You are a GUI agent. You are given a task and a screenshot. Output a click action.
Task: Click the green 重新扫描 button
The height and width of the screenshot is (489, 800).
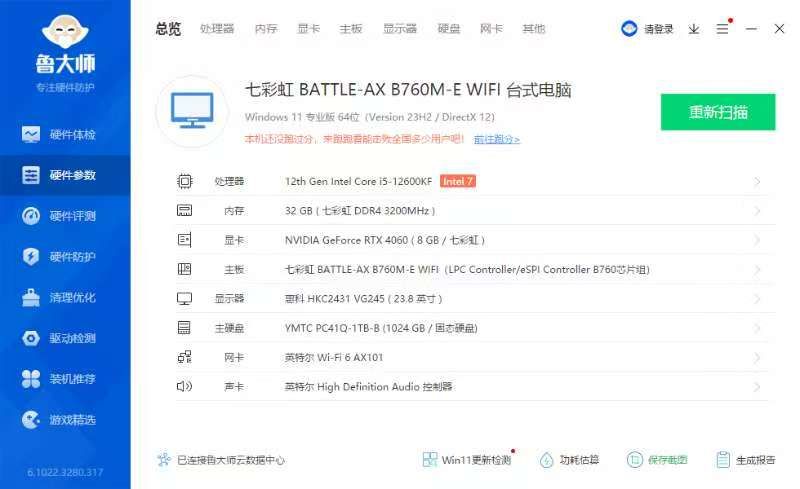[718, 112]
